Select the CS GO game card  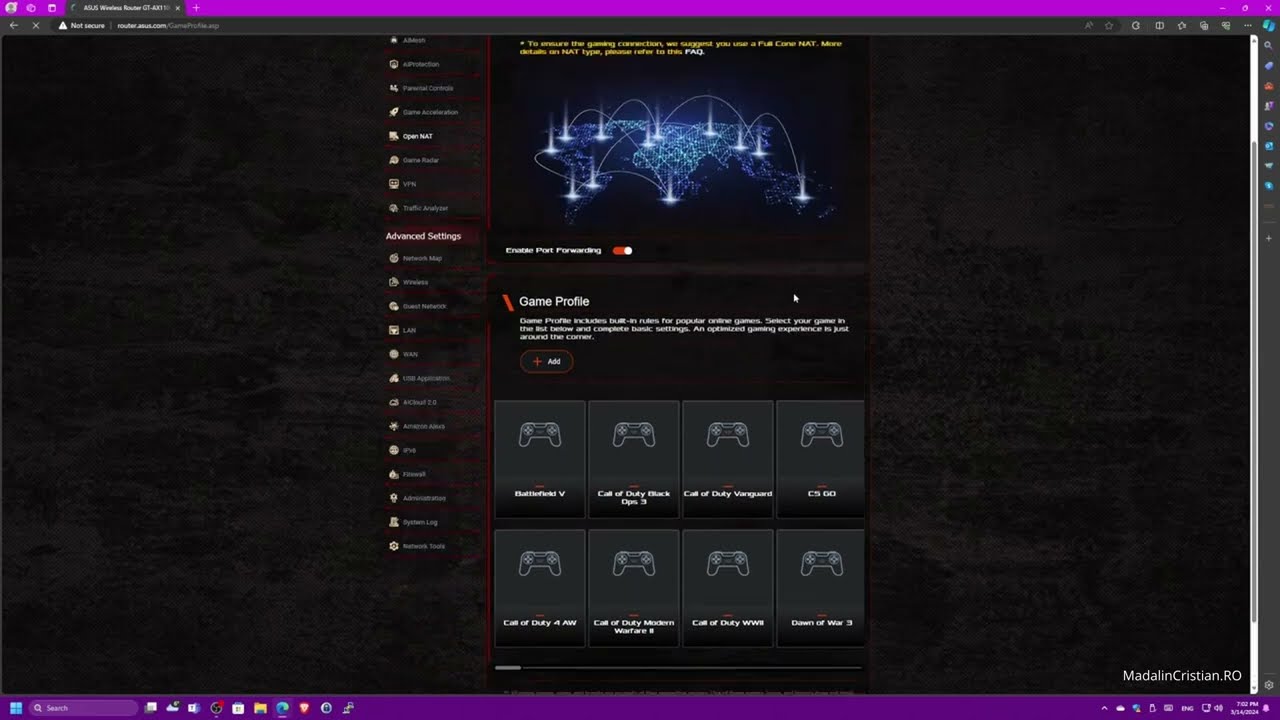[821, 459]
